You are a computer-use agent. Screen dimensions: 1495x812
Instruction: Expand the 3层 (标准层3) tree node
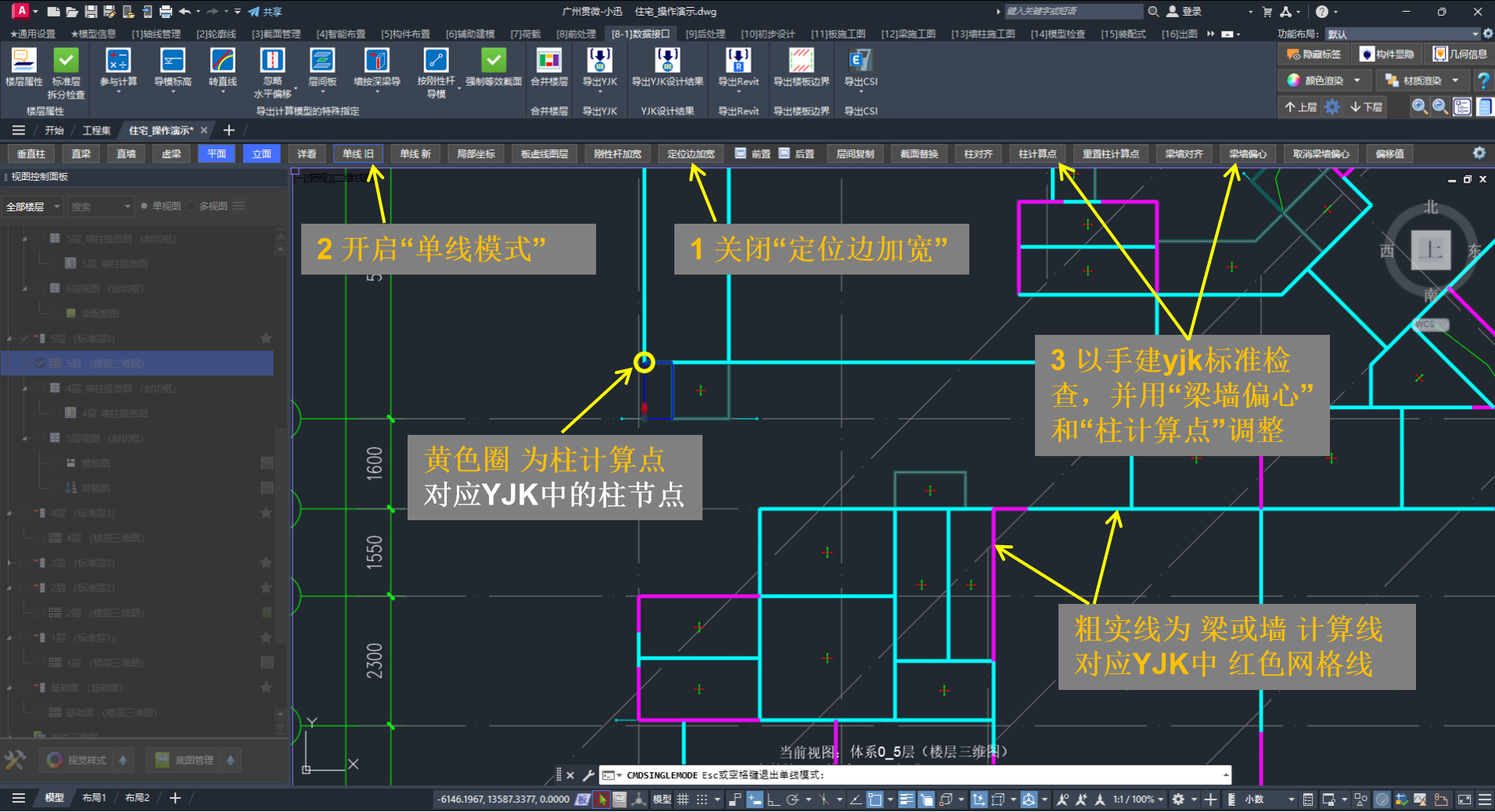tap(10, 563)
